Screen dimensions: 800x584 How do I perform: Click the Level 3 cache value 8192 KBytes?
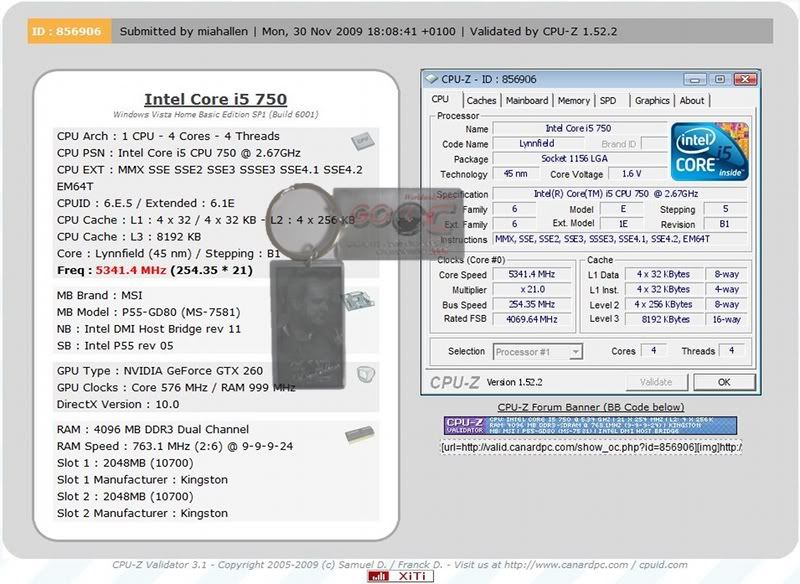pos(664,319)
